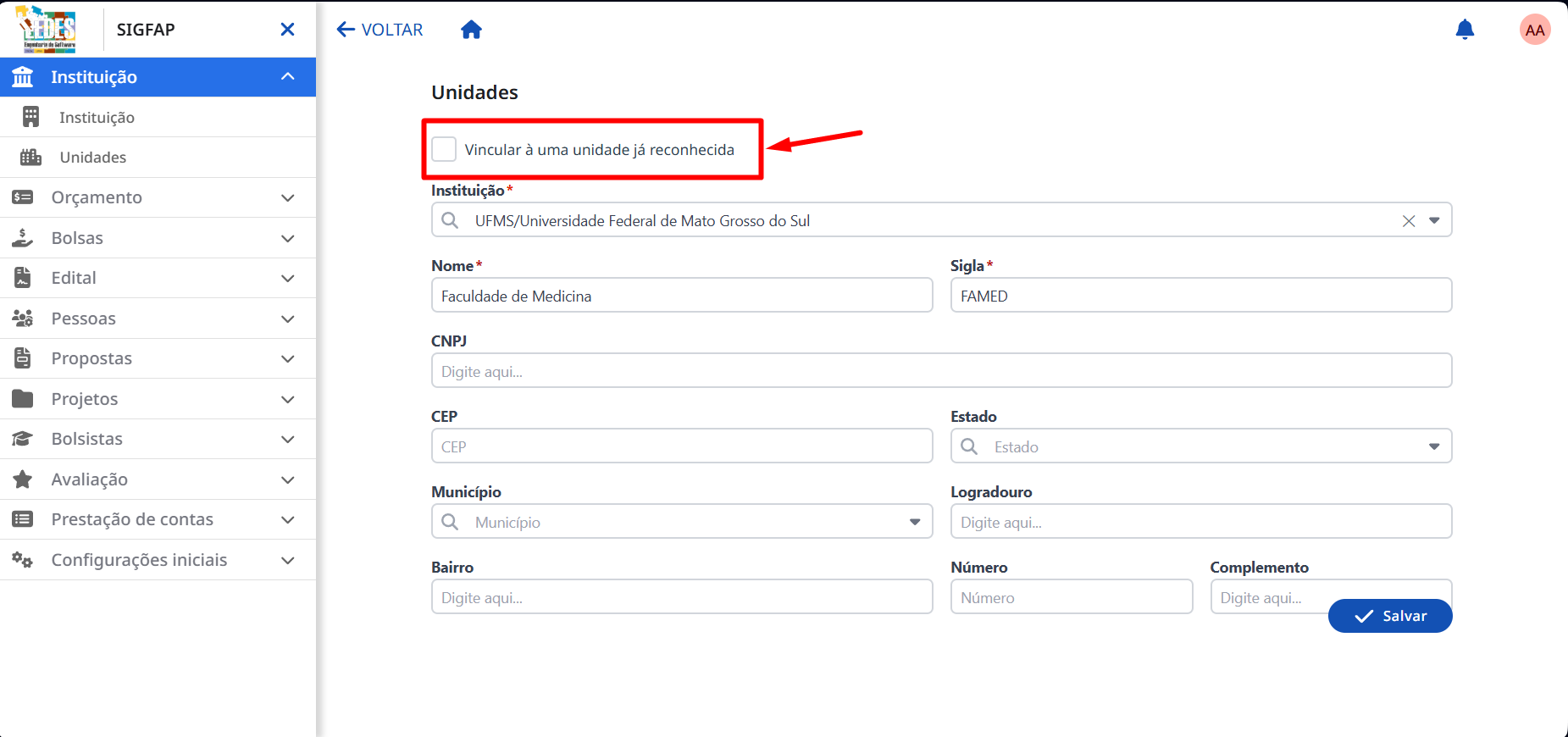Close the SIGFAP sidebar with the X
Viewport: 1568px width, 737px height.
(x=288, y=30)
